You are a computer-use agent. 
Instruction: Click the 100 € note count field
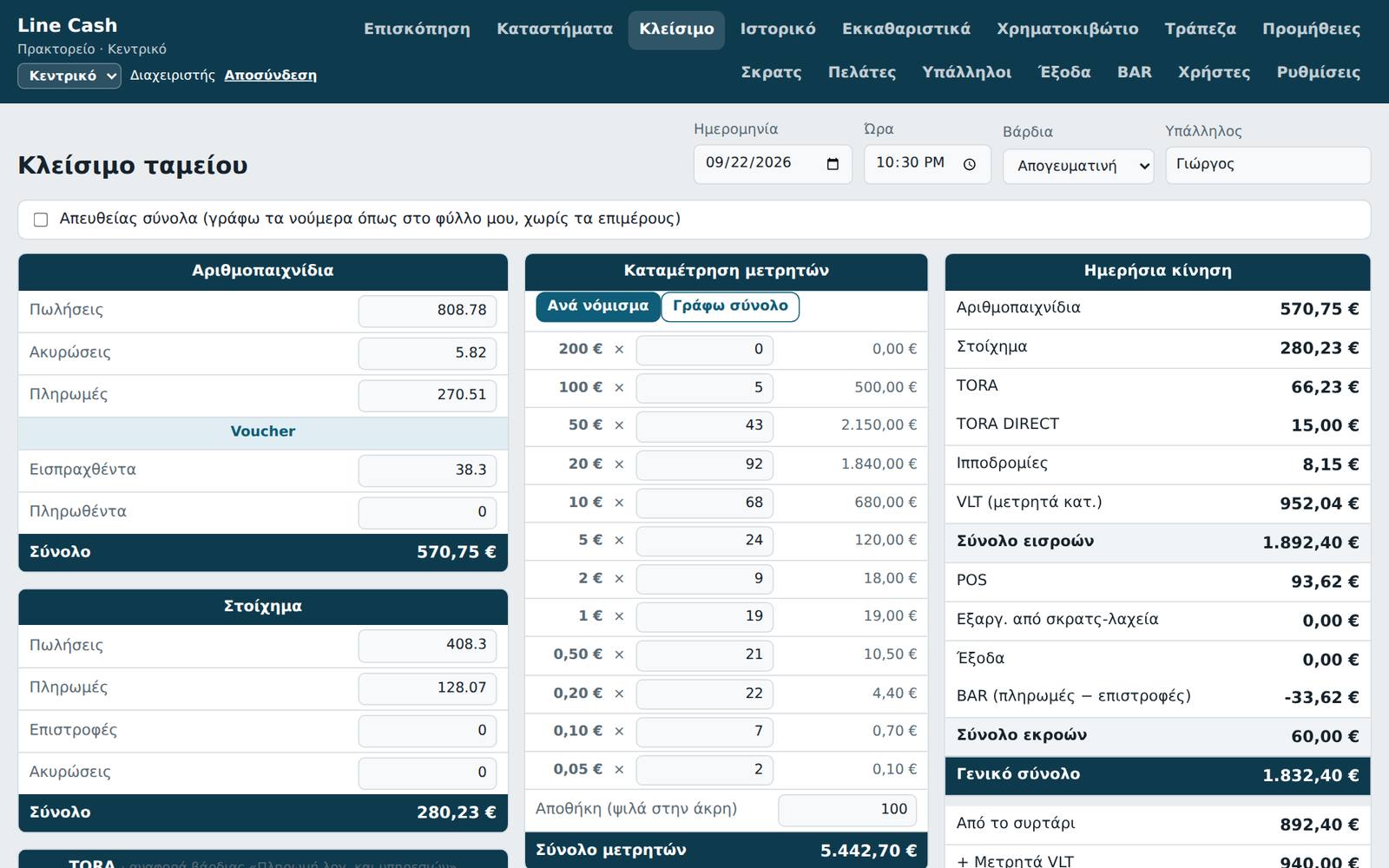(704, 388)
